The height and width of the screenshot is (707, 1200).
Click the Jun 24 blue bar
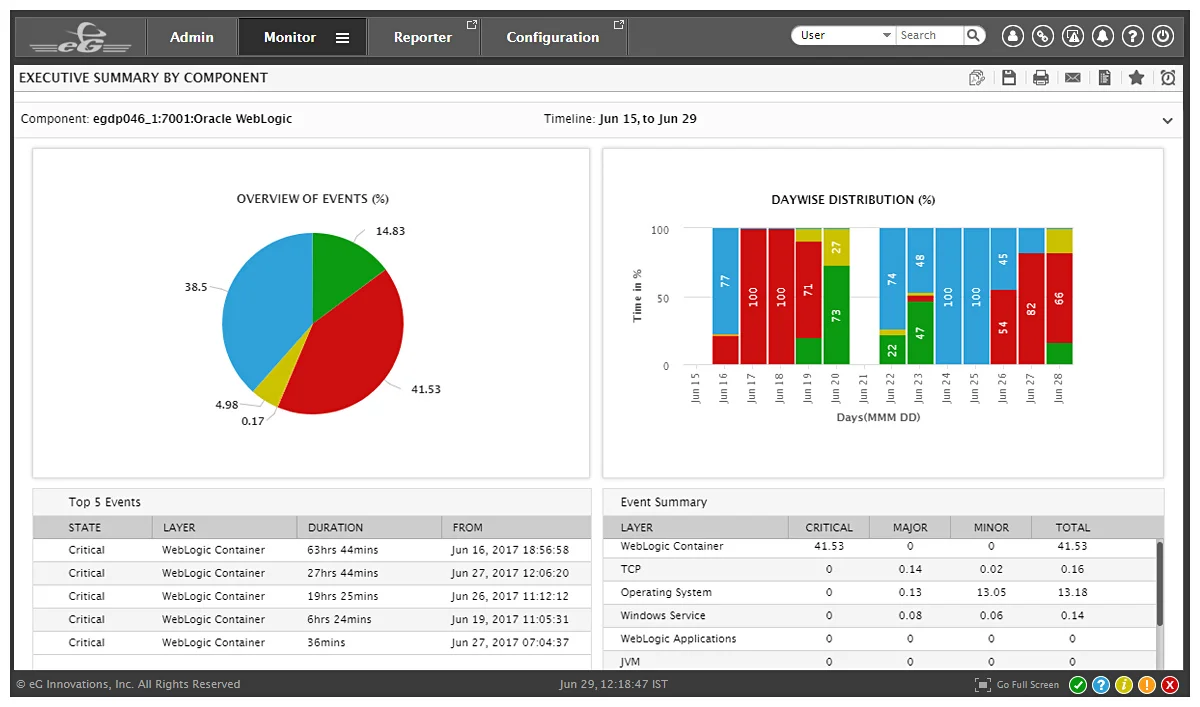948,296
